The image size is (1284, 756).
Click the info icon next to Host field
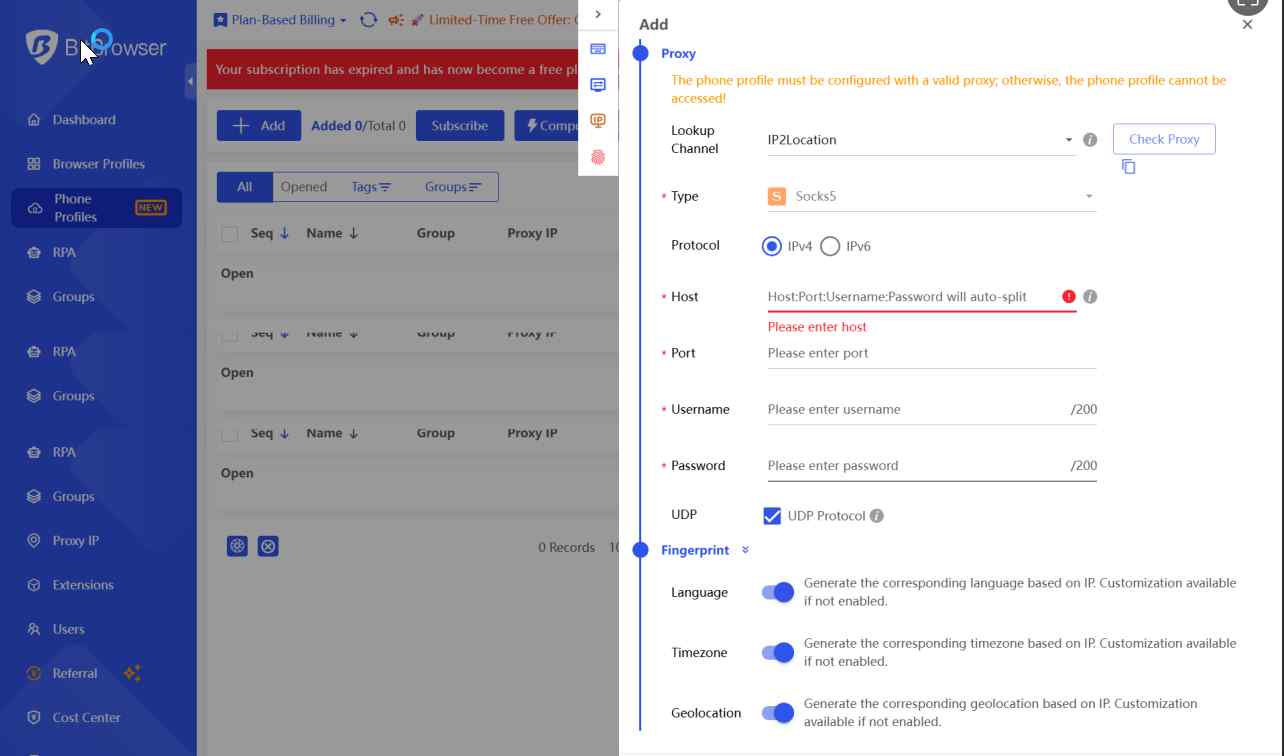[1090, 297]
